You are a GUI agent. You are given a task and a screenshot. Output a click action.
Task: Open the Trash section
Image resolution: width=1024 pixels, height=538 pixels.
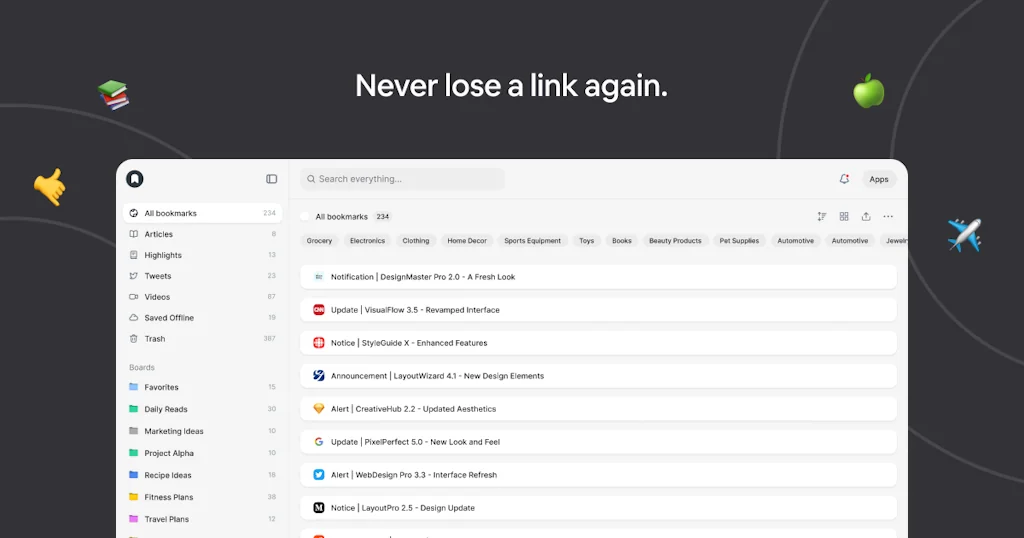click(154, 339)
